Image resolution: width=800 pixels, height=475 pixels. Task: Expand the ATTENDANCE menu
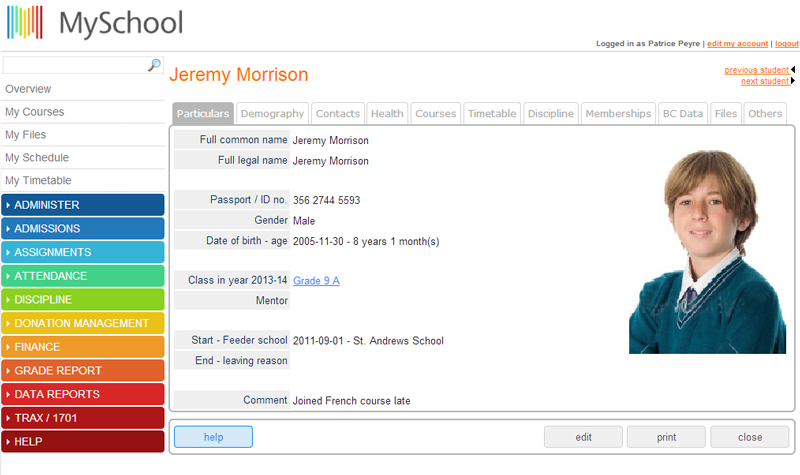[83, 276]
